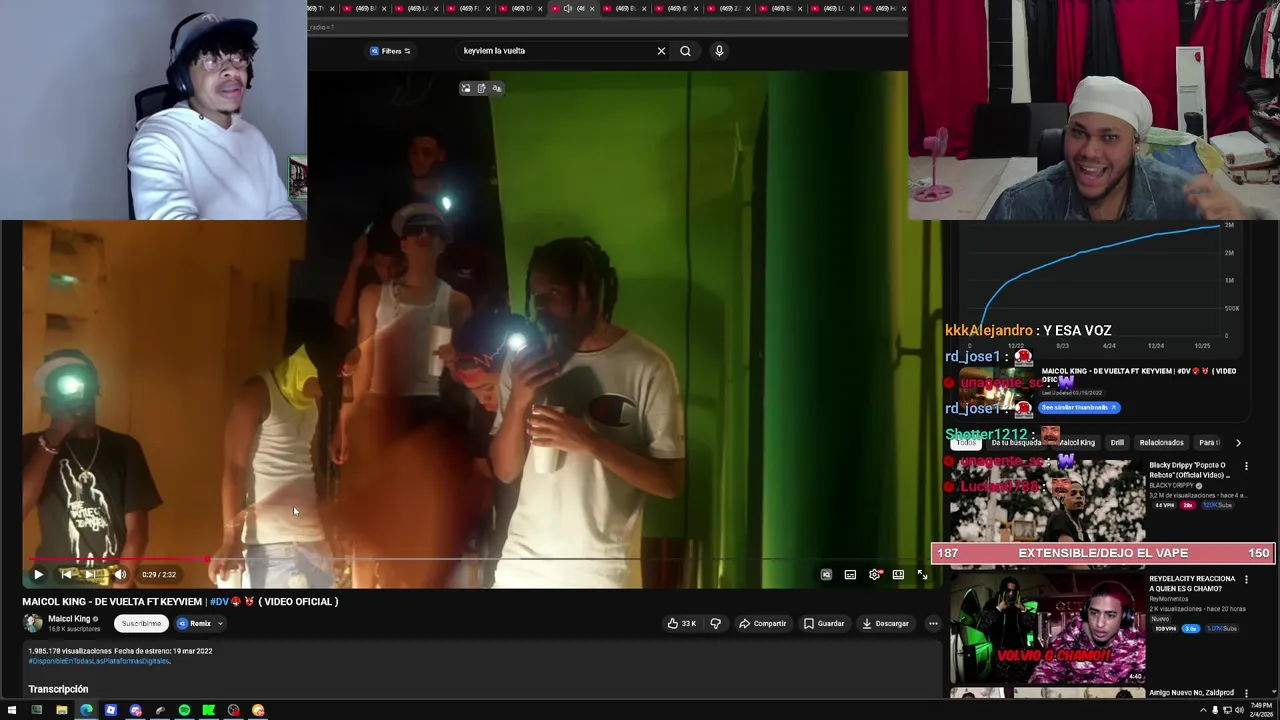Open Spotify from the taskbar
Image resolution: width=1280 pixels, height=720 pixels.
[184, 710]
